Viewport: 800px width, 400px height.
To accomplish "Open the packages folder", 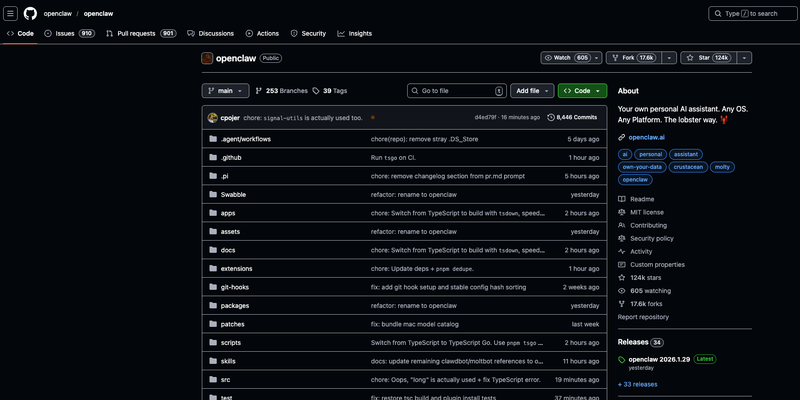I will tap(235, 306).
